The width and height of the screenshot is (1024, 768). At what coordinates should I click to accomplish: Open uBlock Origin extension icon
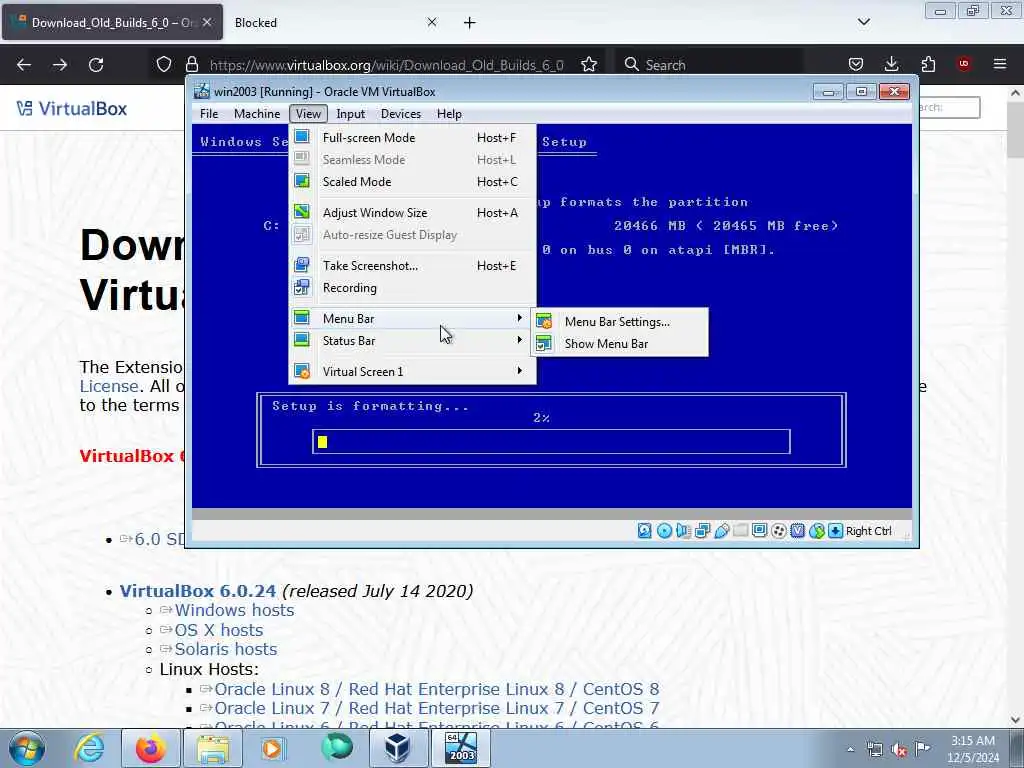pyautogui.click(x=964, y=64)
